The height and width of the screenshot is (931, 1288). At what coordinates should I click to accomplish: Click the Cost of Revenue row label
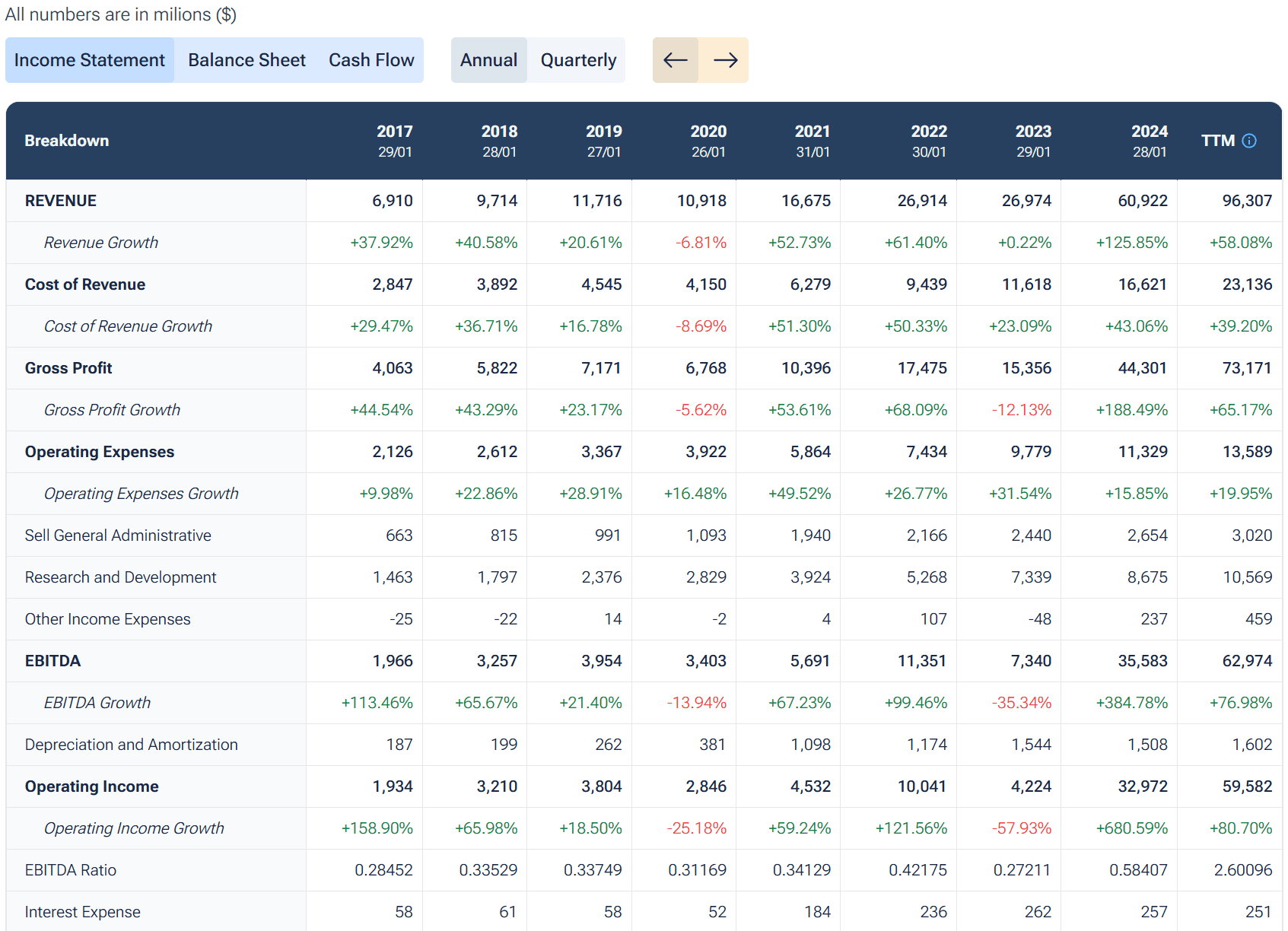(85, 284)
